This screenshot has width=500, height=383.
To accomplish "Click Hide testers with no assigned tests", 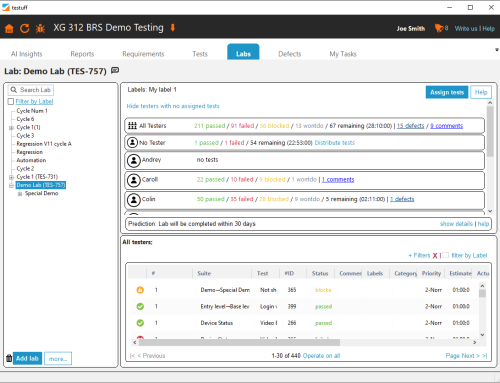I will (173, 106).
